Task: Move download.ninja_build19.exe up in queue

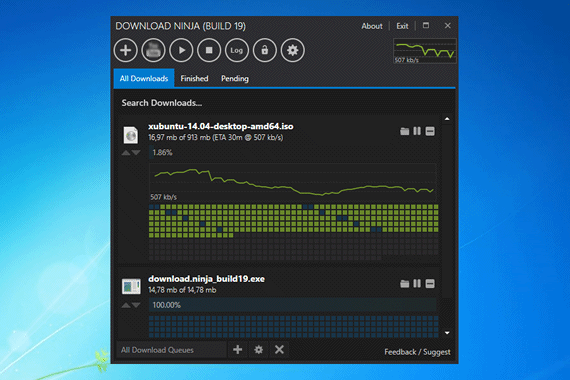Action: (126, 305)
